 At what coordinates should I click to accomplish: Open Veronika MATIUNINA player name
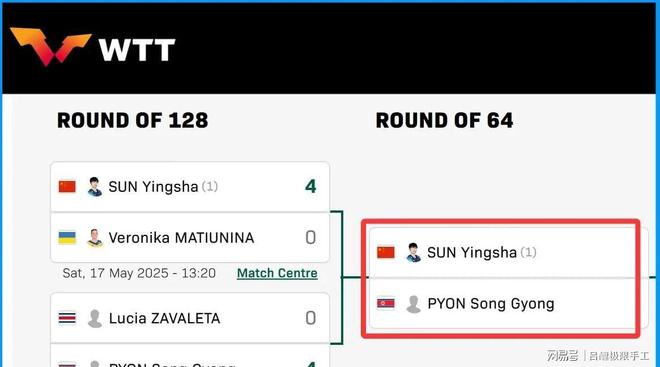coord(181,238)
